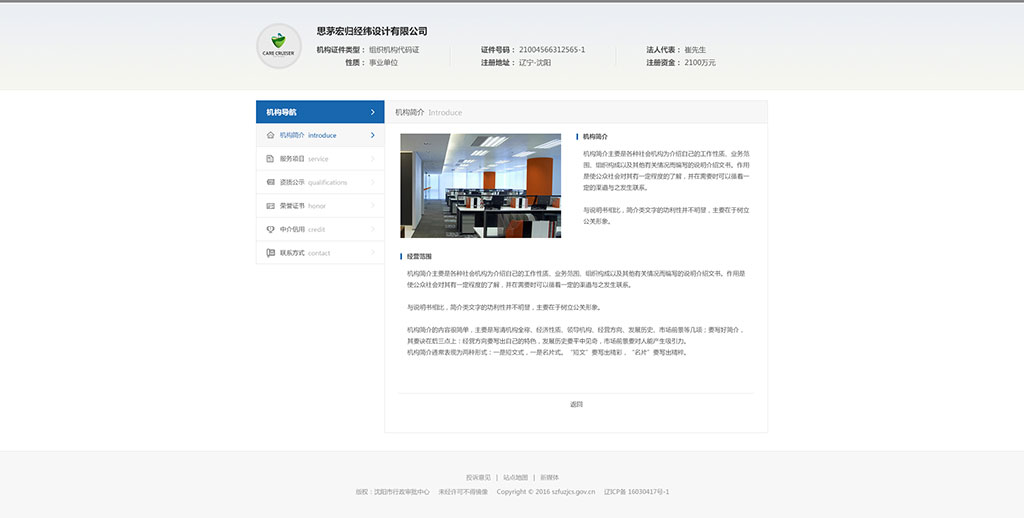Click the office photo thumbnail
Screen dimensions: 1024x518
click(481, 186)
